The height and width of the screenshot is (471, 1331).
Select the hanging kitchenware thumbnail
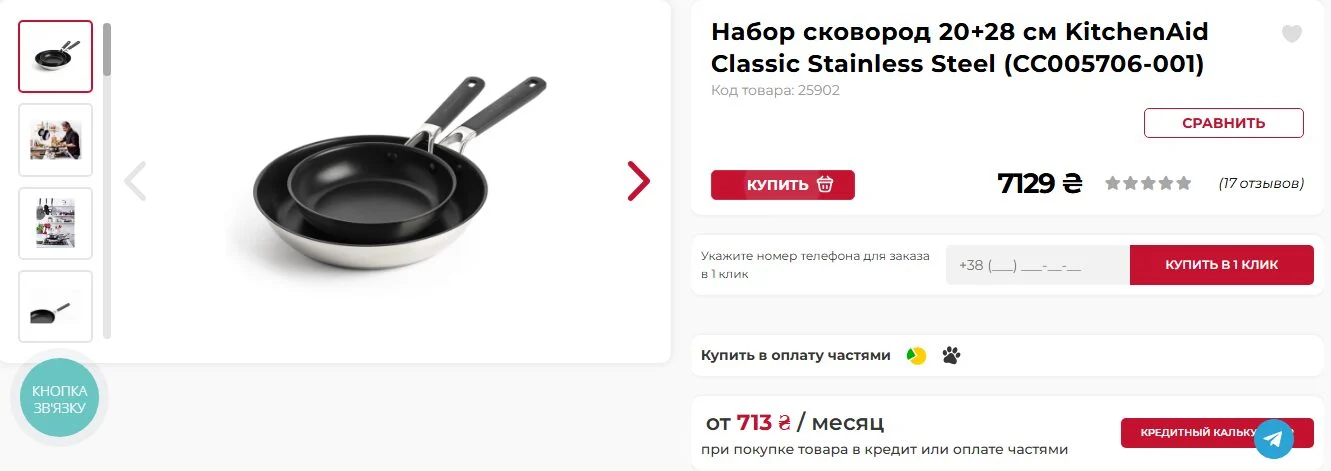[x=55, y=223]
